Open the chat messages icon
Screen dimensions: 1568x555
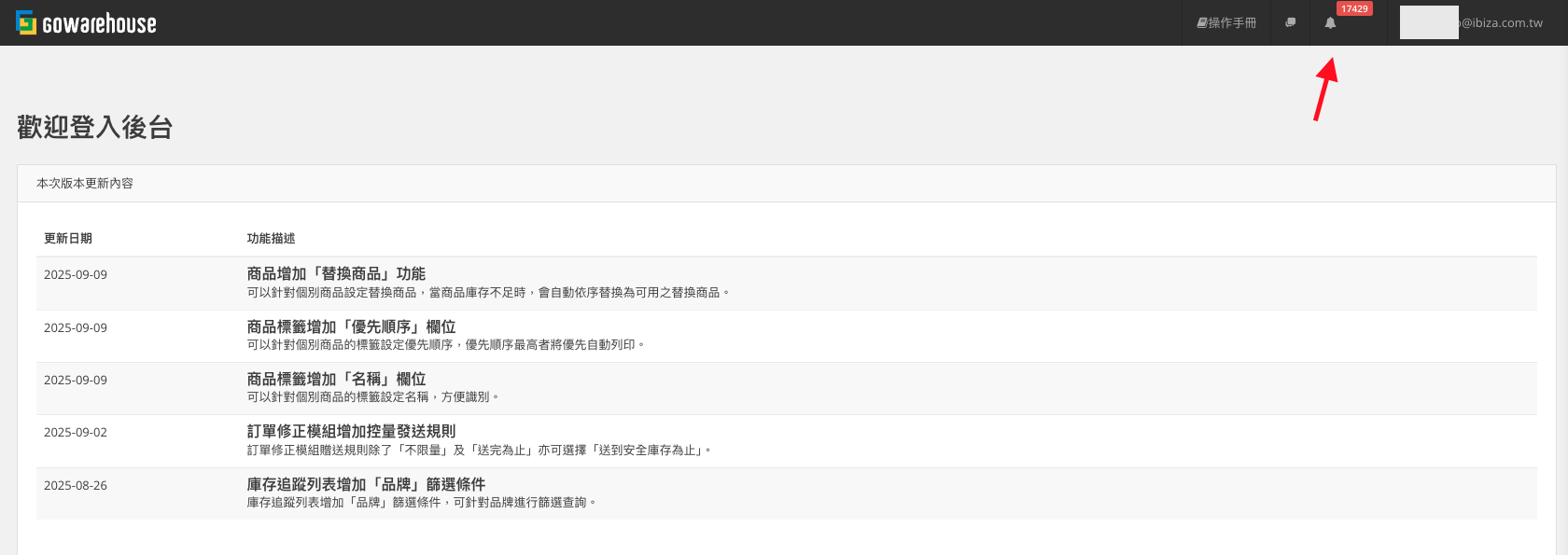tap(1290, 22)
